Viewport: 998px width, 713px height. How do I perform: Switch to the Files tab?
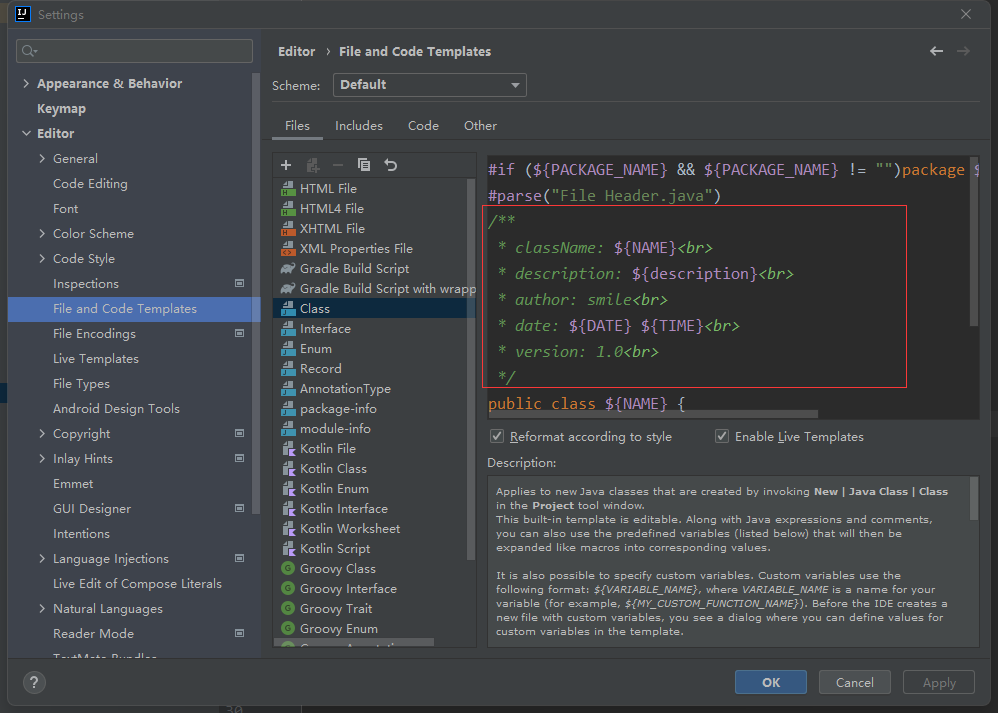pyautogui.click(x=297, y=126)
